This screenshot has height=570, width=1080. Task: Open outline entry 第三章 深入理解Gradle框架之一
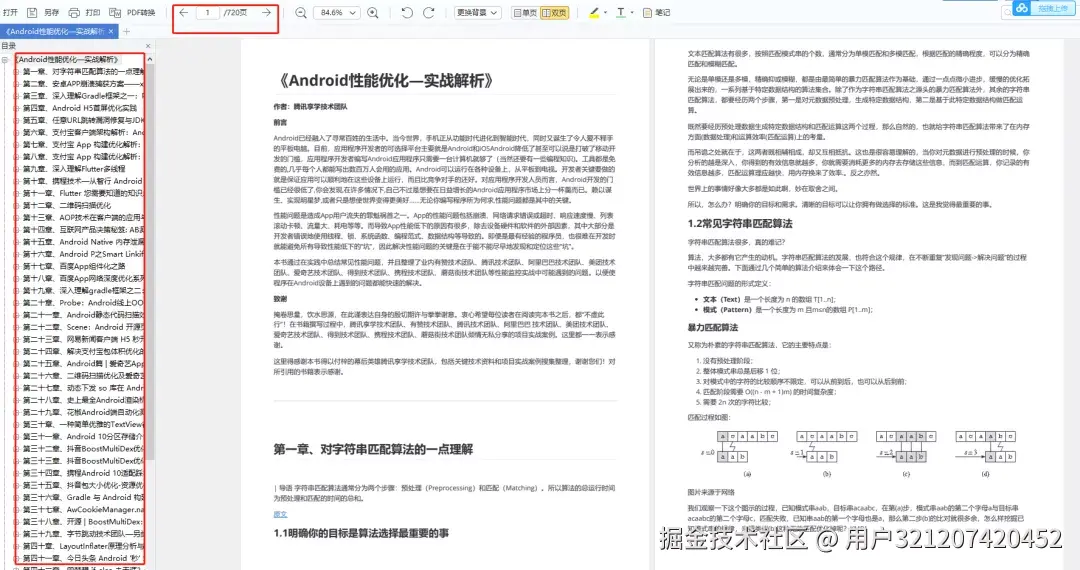coord(83,96)
